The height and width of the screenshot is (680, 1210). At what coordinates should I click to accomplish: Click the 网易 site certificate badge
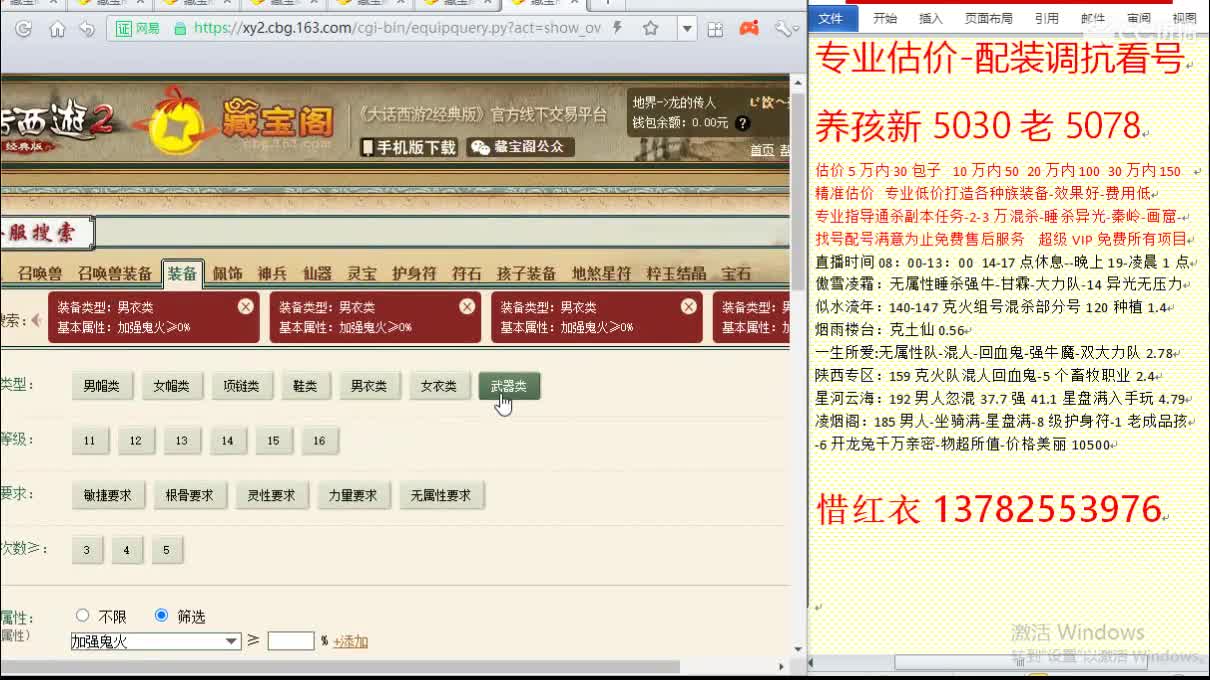[x=138, y=29]
